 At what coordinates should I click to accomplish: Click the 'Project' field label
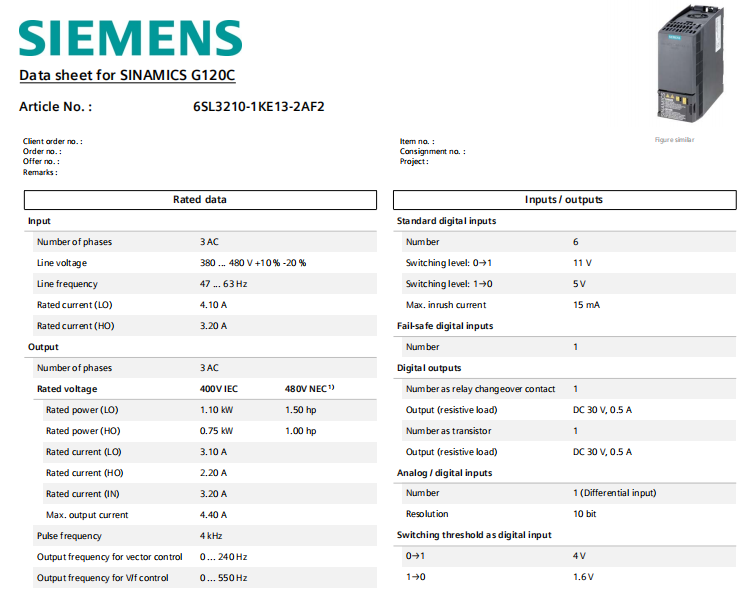click(x=414, y=161)
